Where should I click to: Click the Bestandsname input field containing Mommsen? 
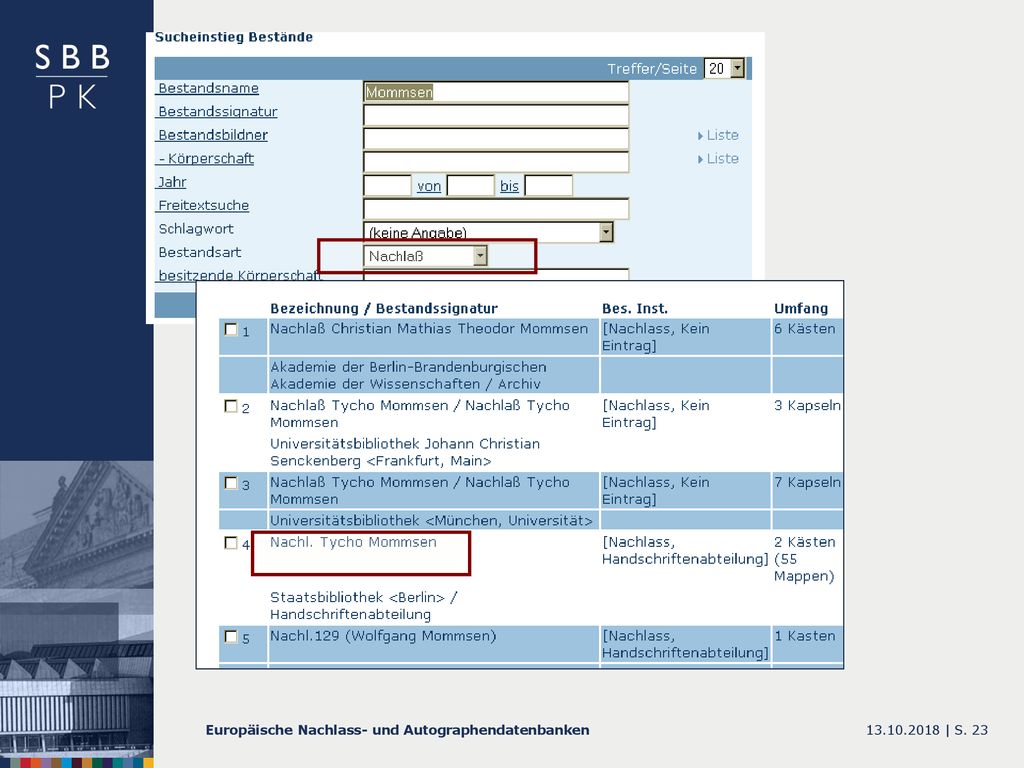click(x=496, y=92)
